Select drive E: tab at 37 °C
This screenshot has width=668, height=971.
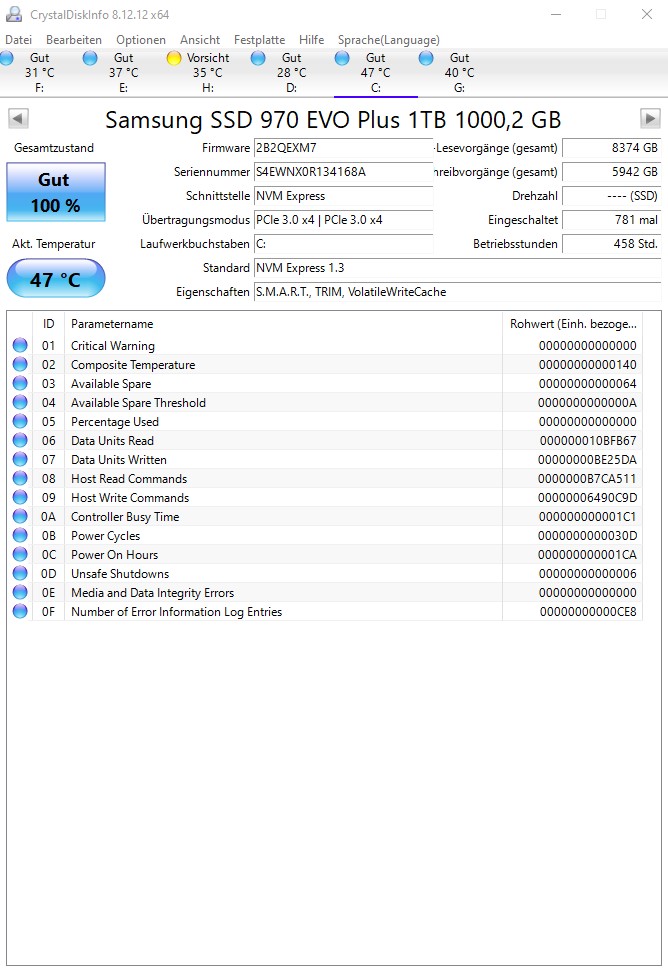pos(124,72)
